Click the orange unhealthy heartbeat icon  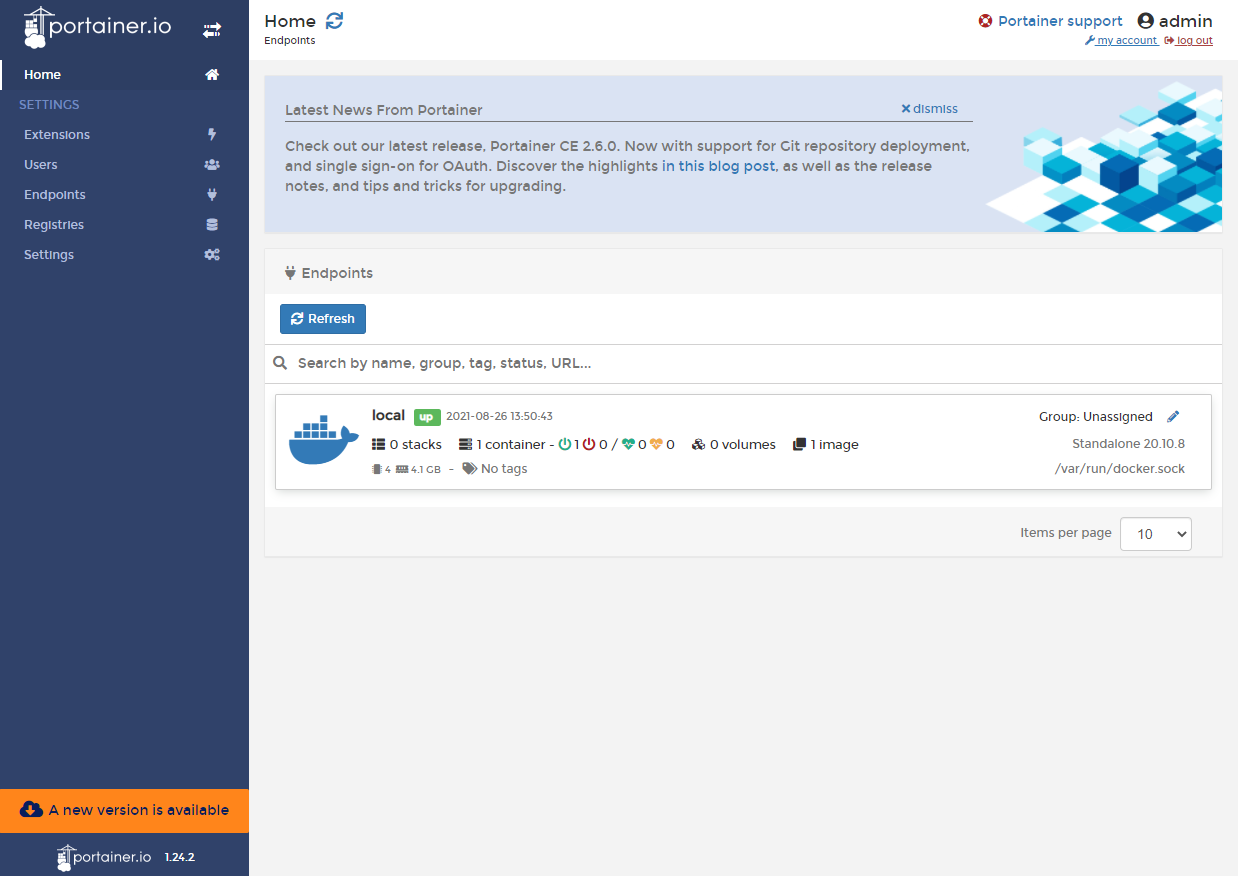pos(656,444)
